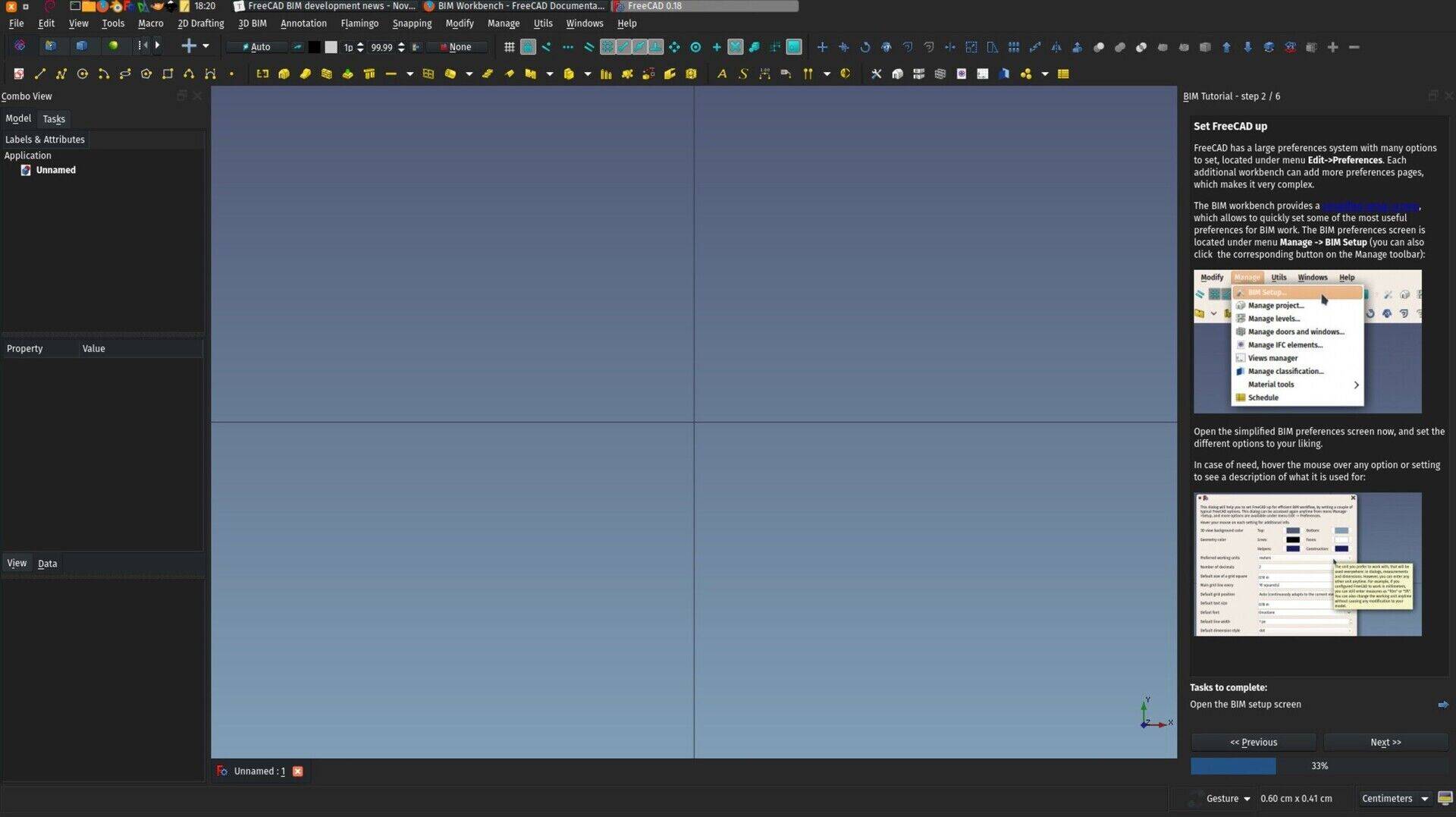
Task: Open the Schedule tool icon
Action: pos(1063,74)
